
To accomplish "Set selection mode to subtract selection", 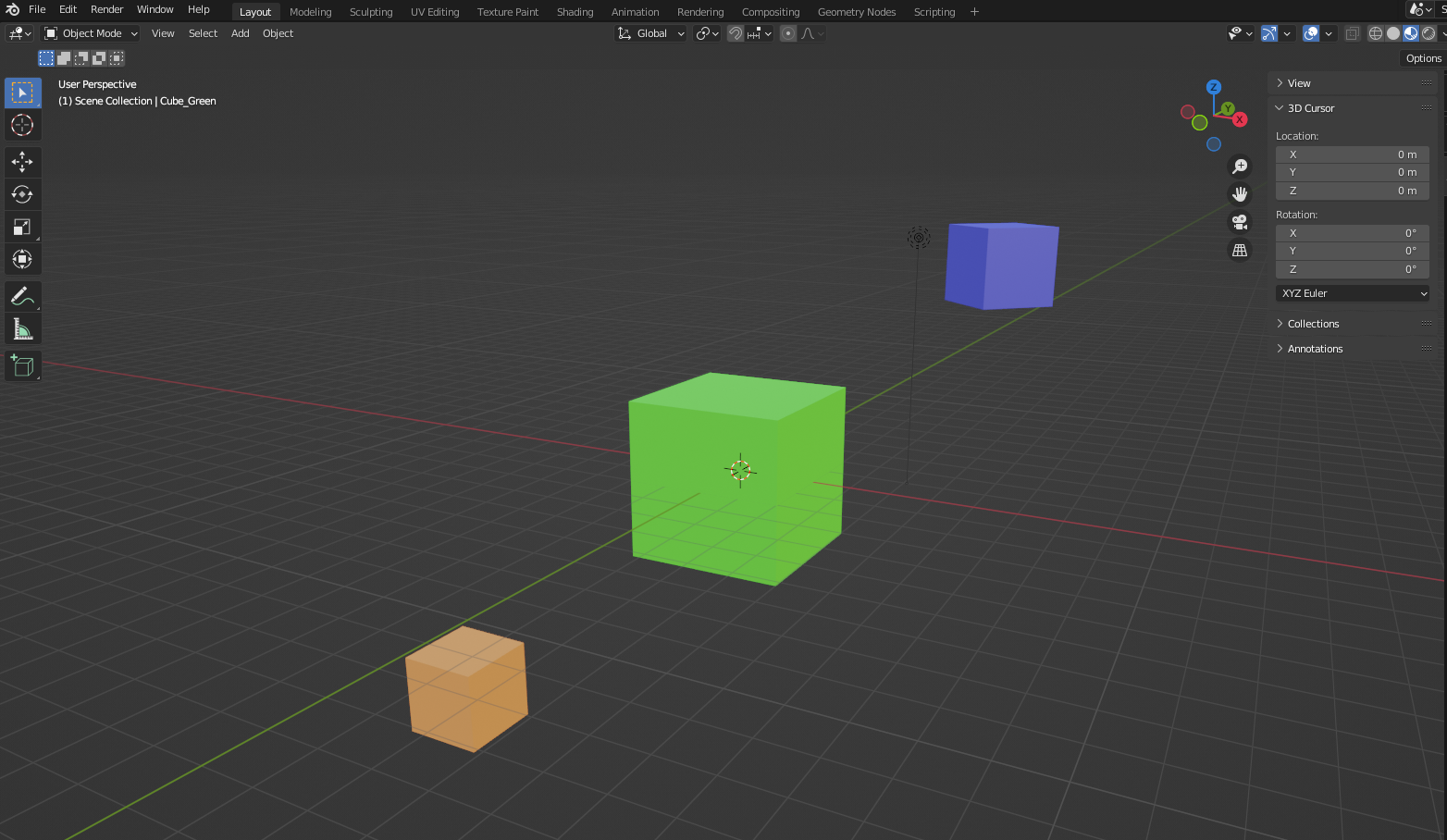I will [x=81, y=57].
